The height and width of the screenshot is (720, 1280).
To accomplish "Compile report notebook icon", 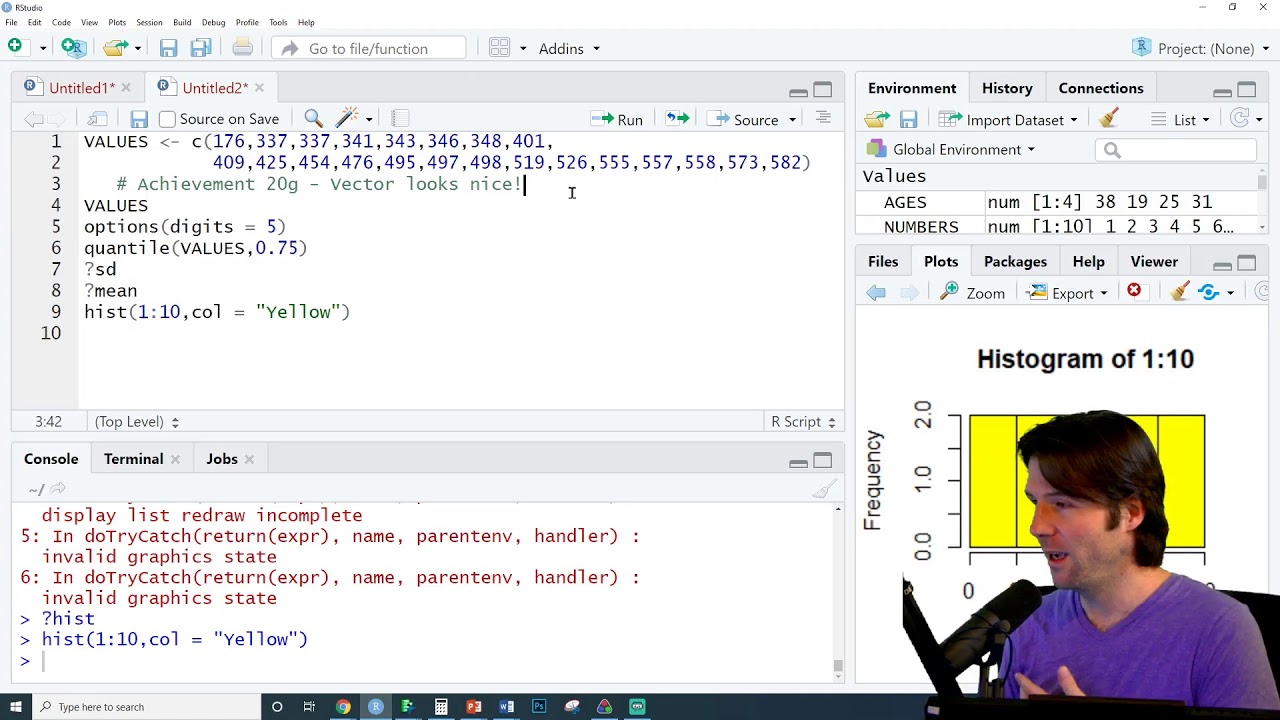I will point(400,119).
